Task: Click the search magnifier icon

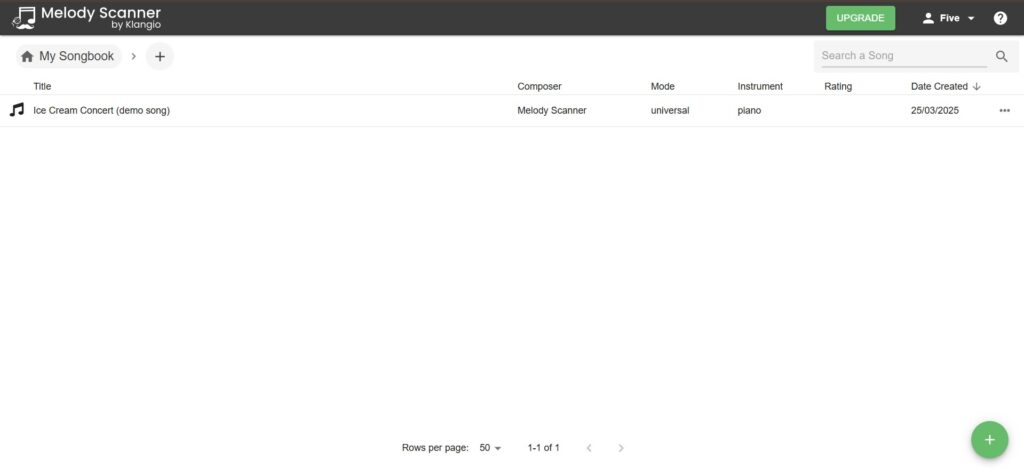Action: [1001, 56]
